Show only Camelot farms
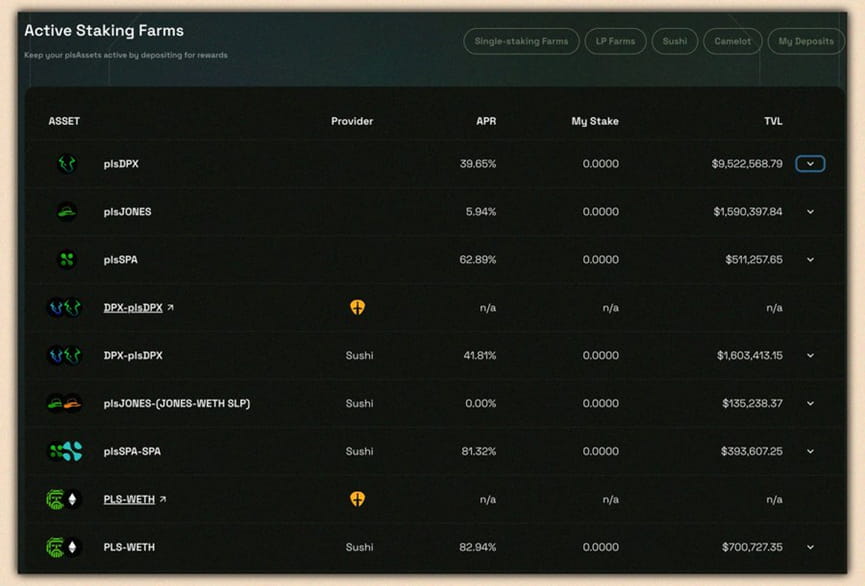Image resolution: width=865 pixels, height=586 pixels. point(733,41)
